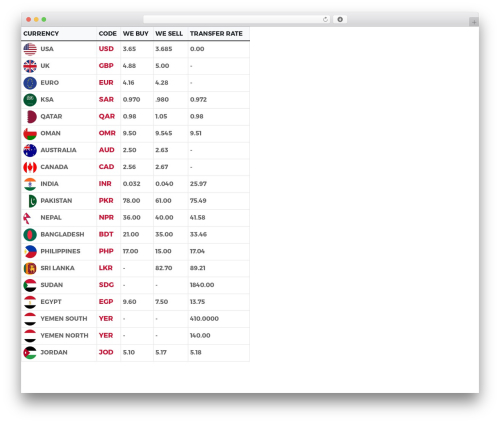The width and height of the screenshot is (500, 423).
Task: Select the USD currency code
Action: pos(106,49)
